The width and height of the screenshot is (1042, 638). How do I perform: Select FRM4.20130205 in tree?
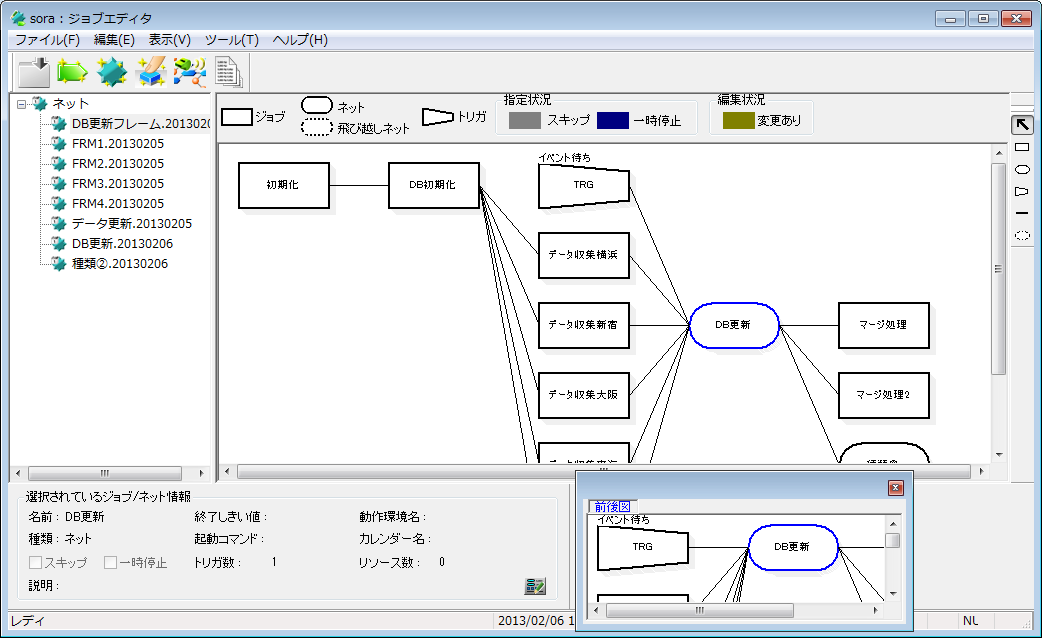click(x=118, y=203)
